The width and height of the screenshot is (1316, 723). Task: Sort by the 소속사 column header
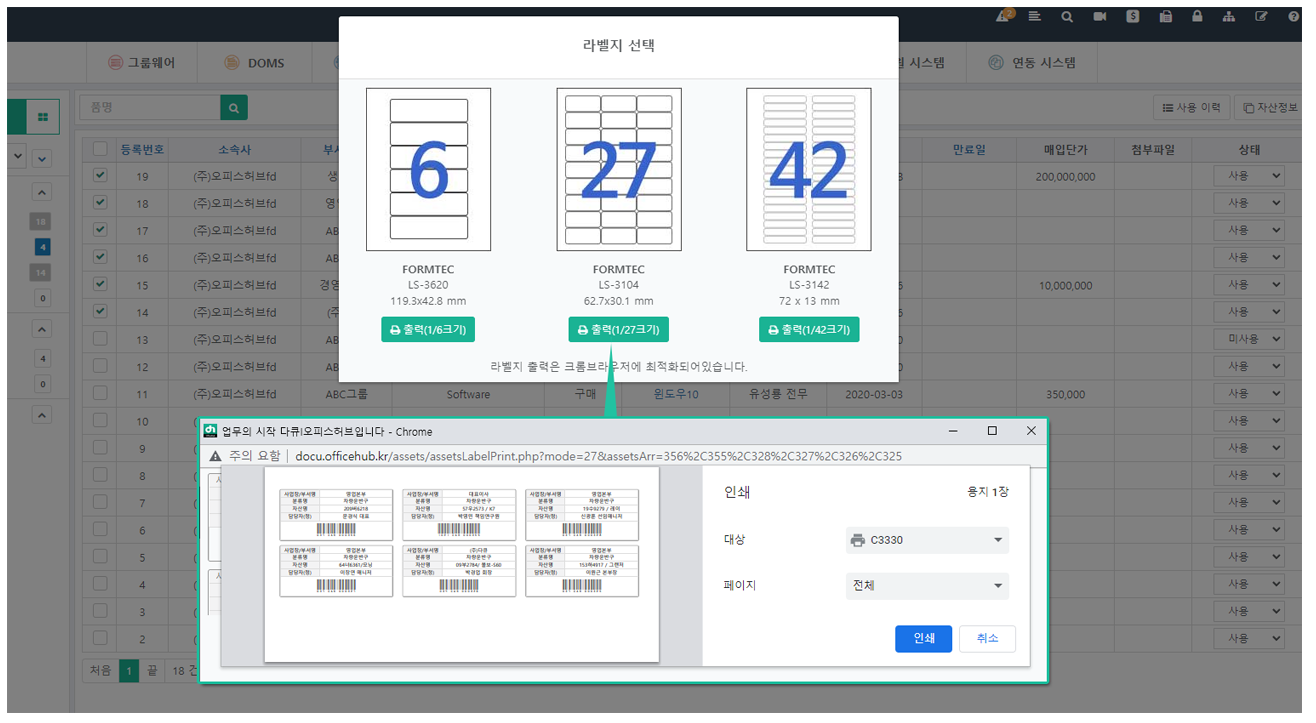coord(234,149)
